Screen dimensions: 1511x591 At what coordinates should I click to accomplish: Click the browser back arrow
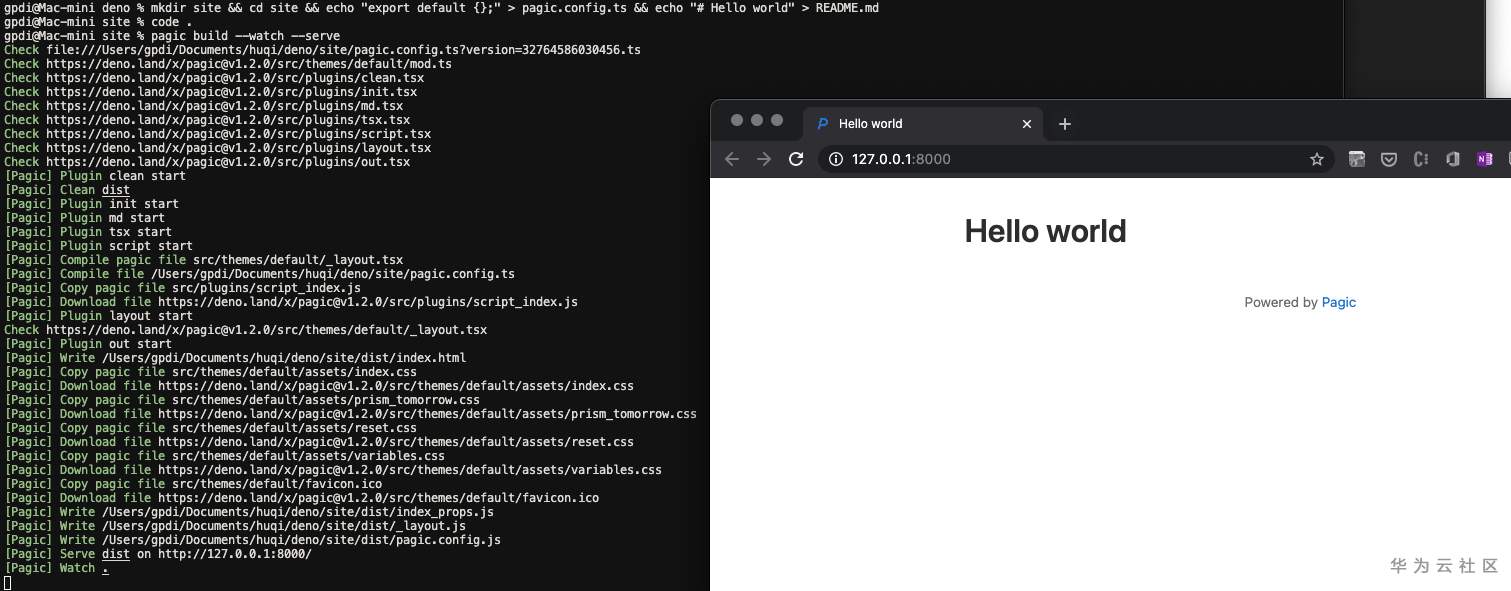pos(732,159)
